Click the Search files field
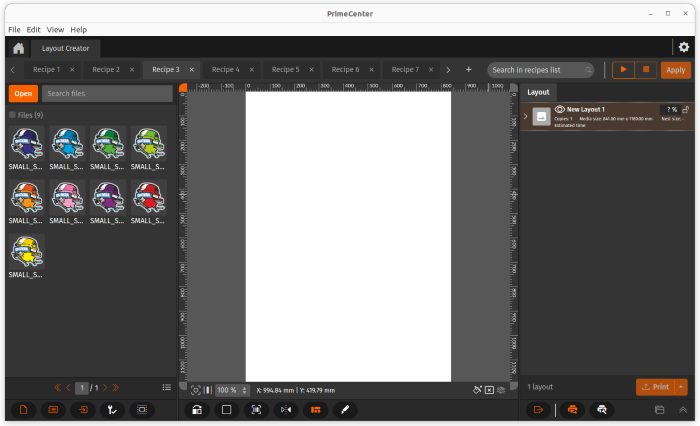The width and height of the screenshot is (700, 426). tap(107, 93)
